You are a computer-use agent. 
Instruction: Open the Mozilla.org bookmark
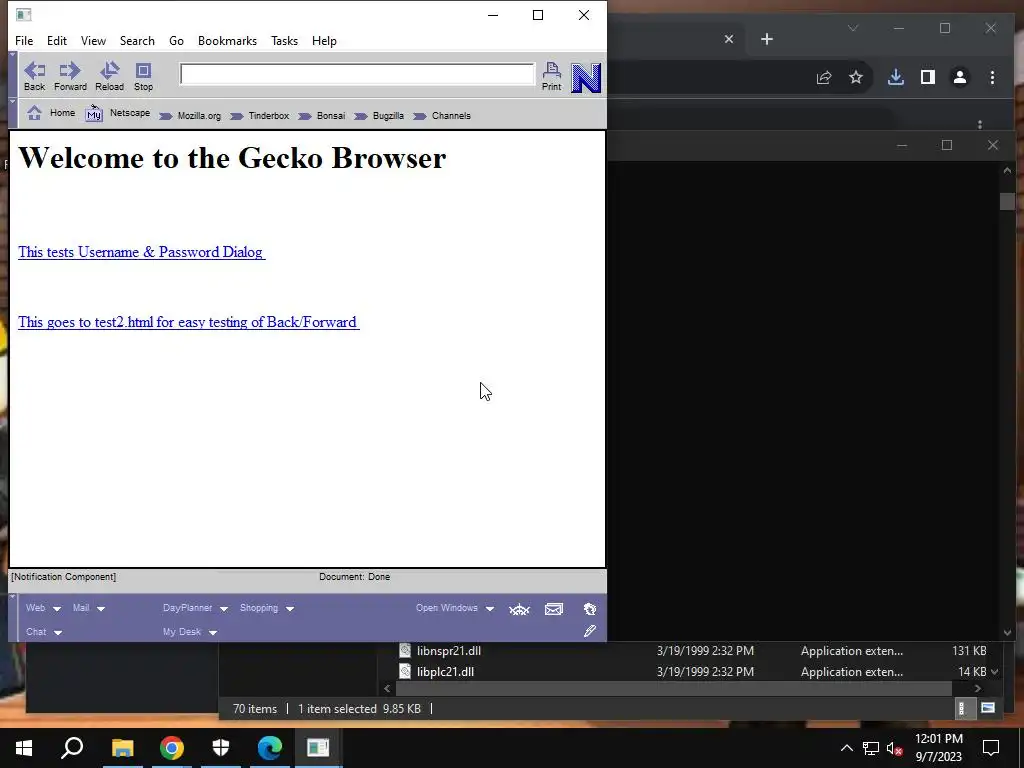coord(190,116)
